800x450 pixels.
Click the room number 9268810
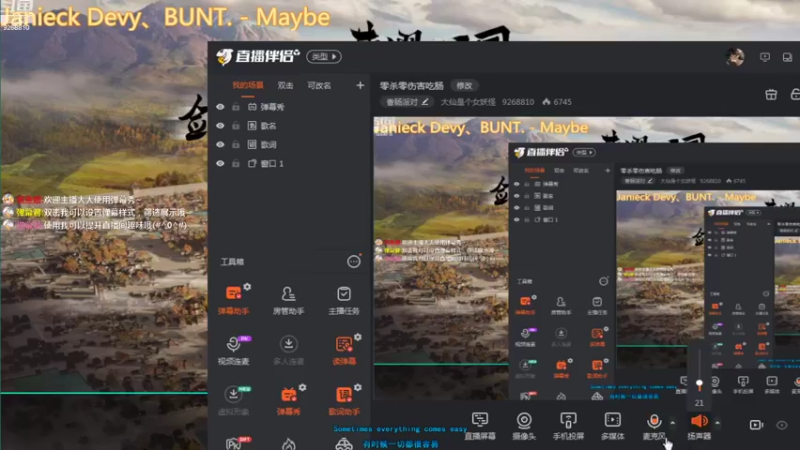point(518,102)
